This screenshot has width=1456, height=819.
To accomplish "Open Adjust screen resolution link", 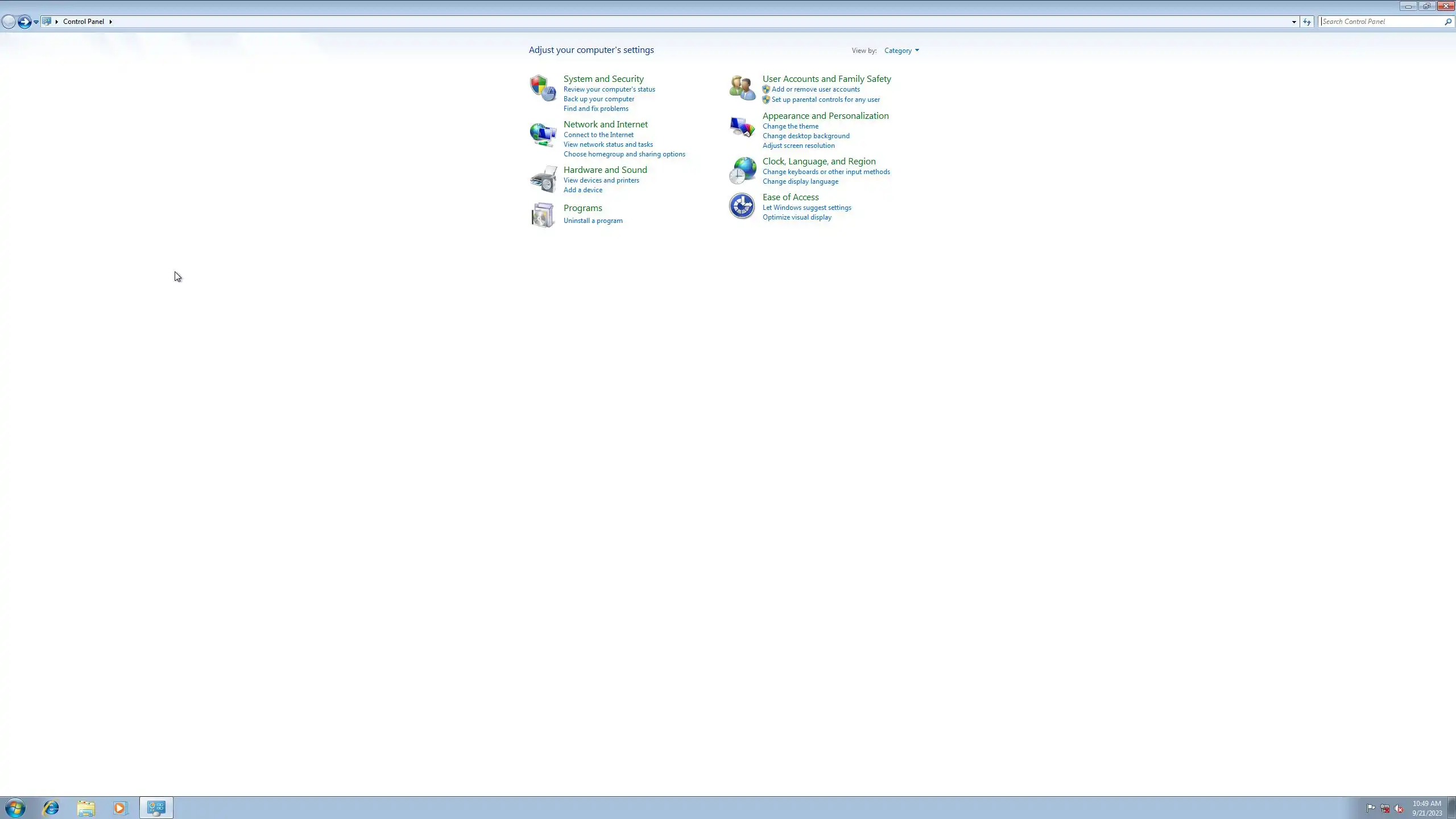I will pyautogui.click(x=798, y=146).
